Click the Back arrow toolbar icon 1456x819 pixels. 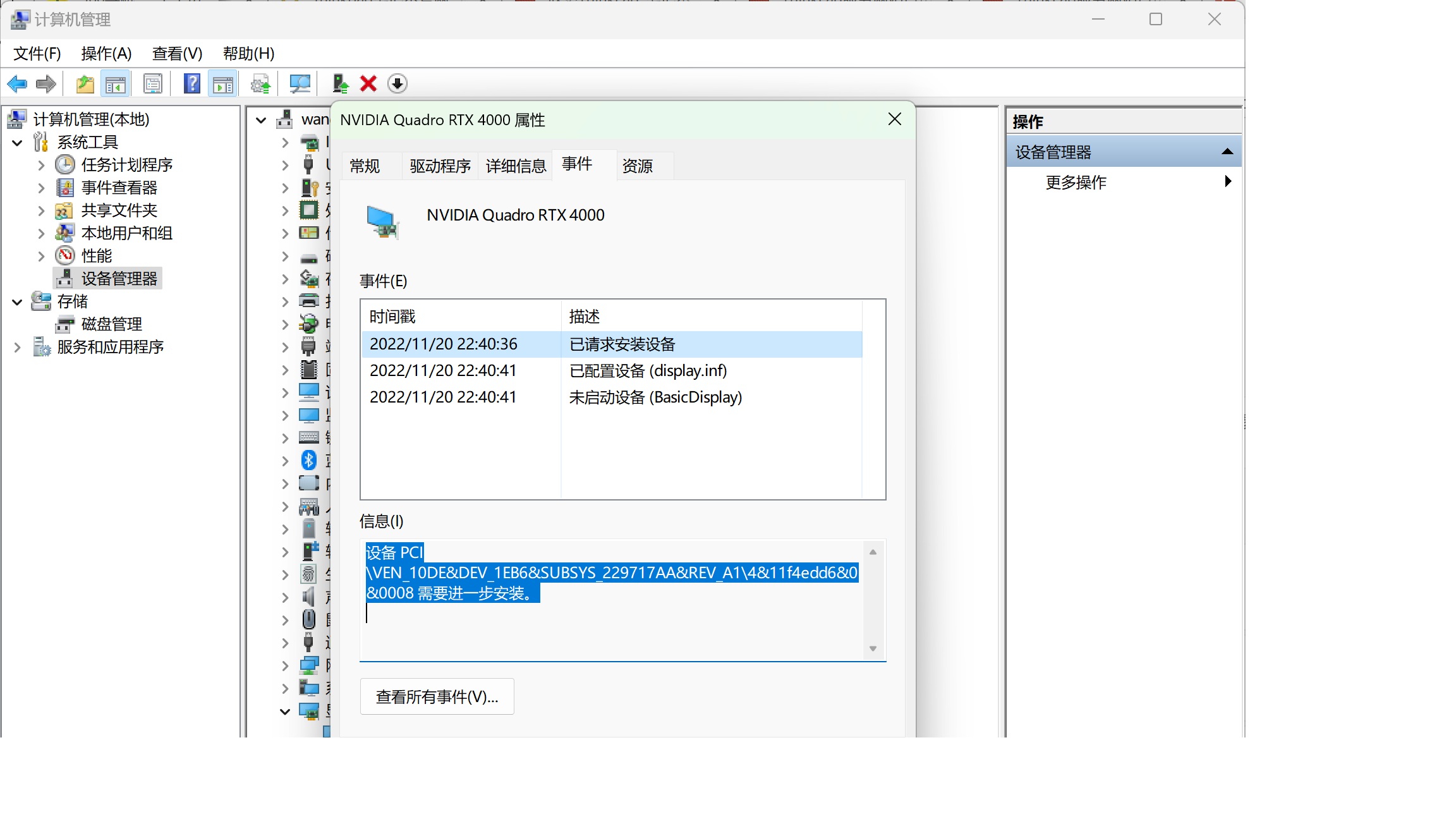(x=18, y=84)
